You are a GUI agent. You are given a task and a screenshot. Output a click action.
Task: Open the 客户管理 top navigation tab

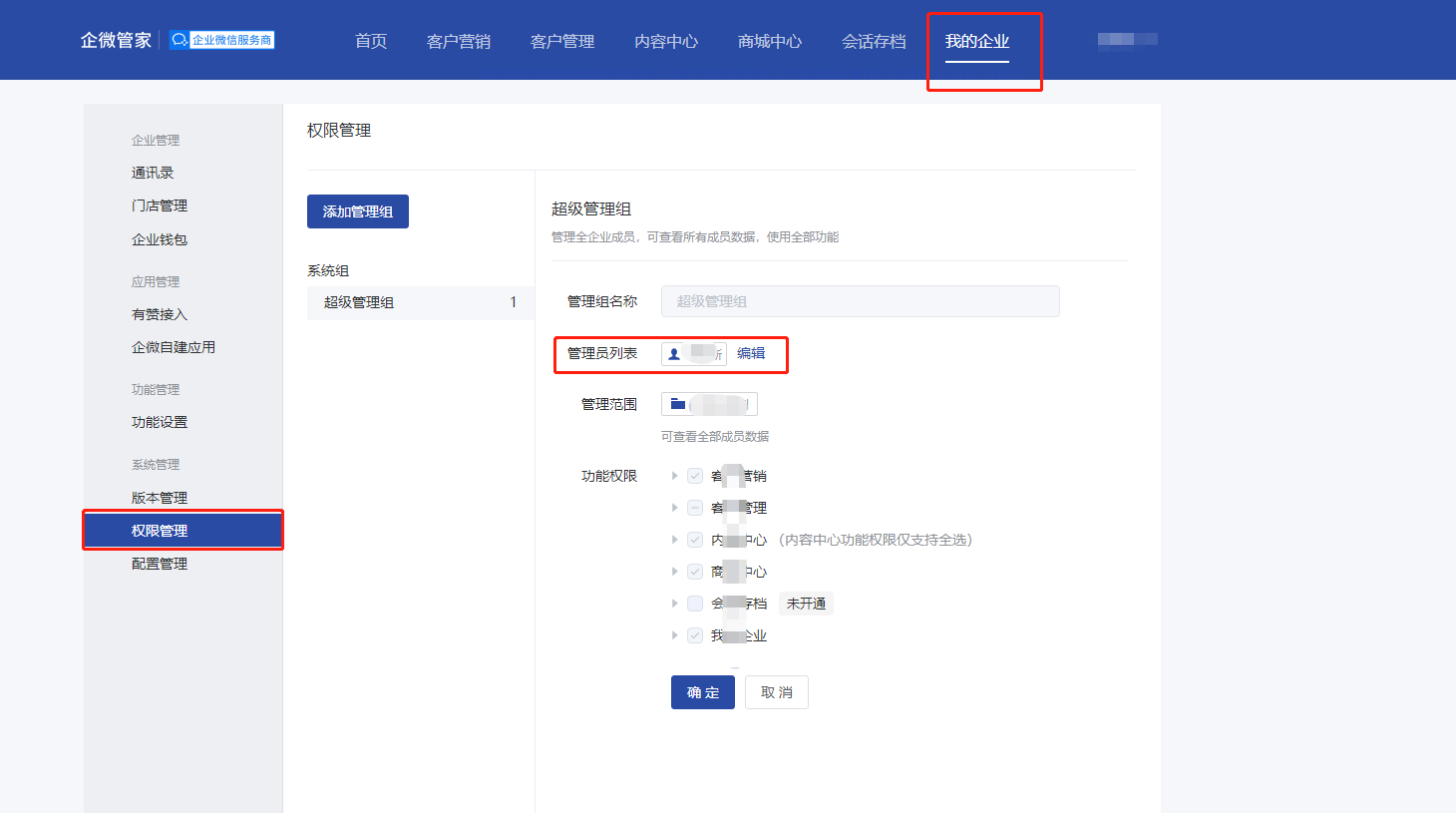pos(562,41)
